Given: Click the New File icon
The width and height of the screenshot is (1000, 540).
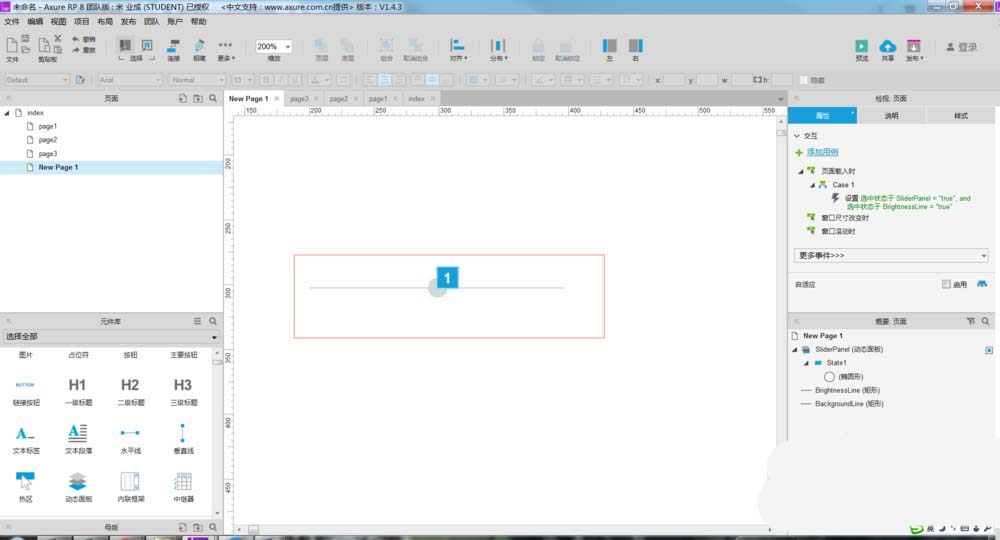Looking at the screenshot, I should pos(12,45).
